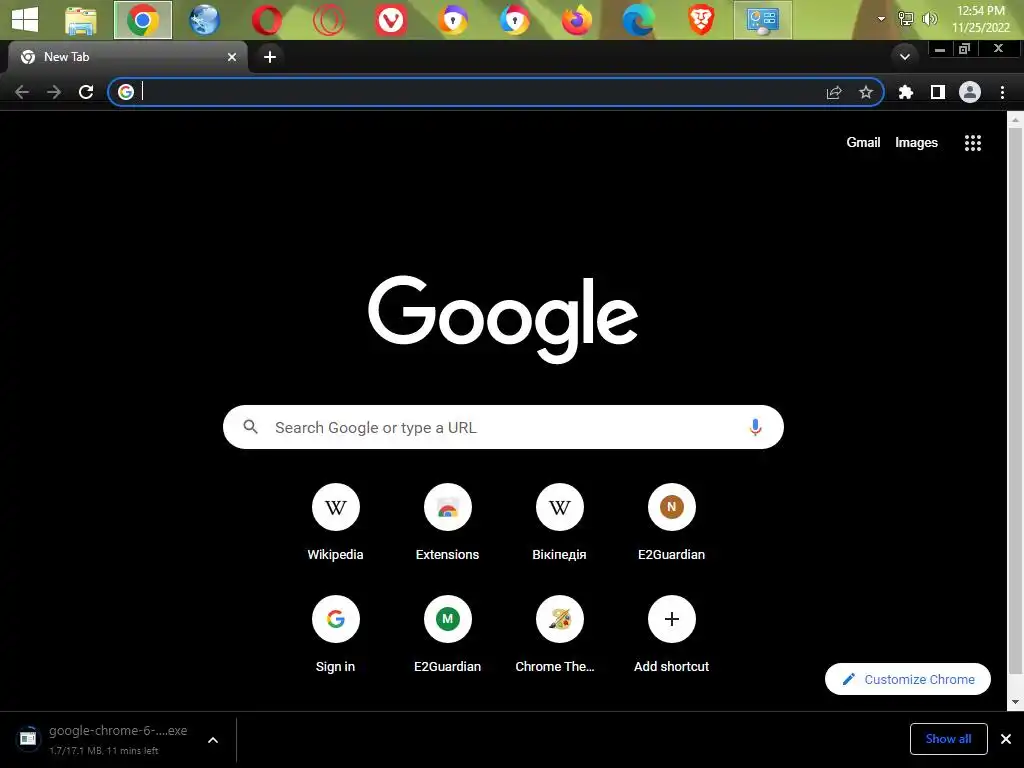
Task: Focus the Search Google or type URL box
Action: pos(503,427)
